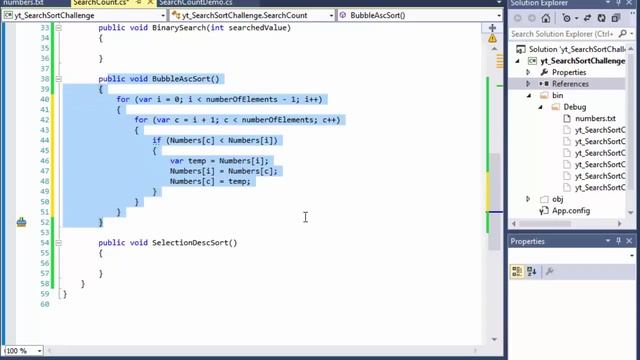
Task: Switch Properties panel to Categorized view
Action: click(x=517, y=271)
